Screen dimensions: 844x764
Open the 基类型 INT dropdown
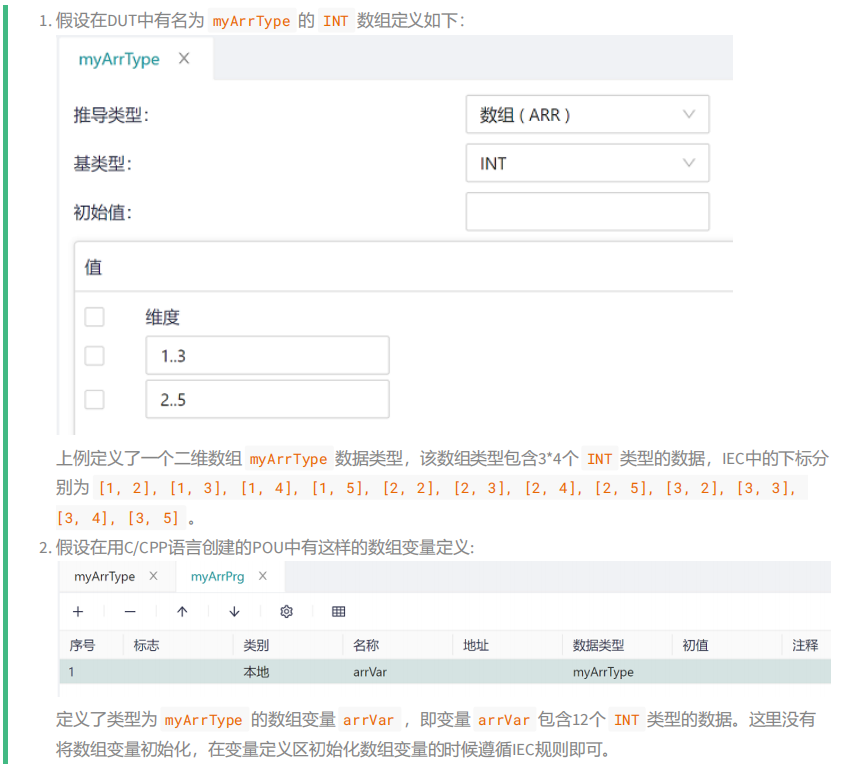(x=587, y=163)
